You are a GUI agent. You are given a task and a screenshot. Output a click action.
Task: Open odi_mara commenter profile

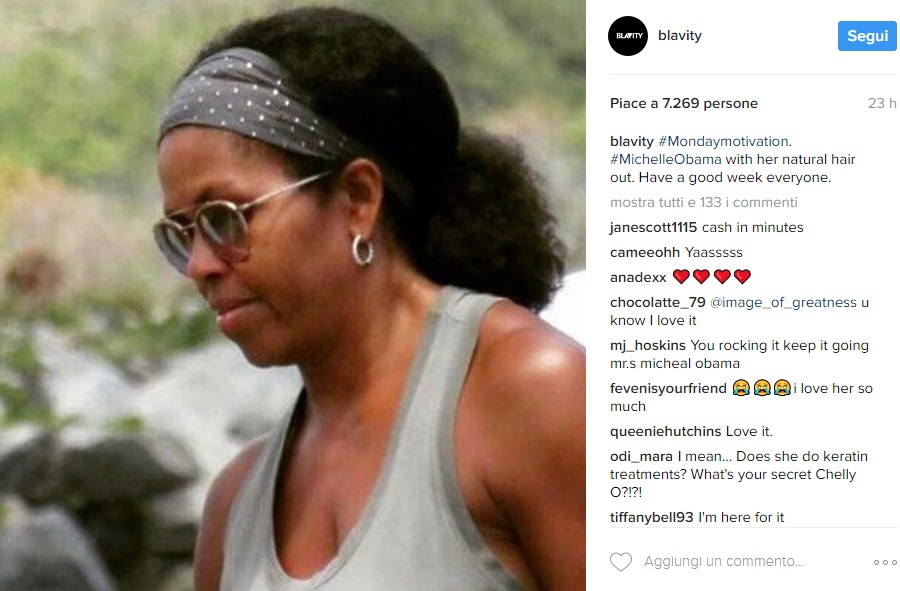(641, 457)
